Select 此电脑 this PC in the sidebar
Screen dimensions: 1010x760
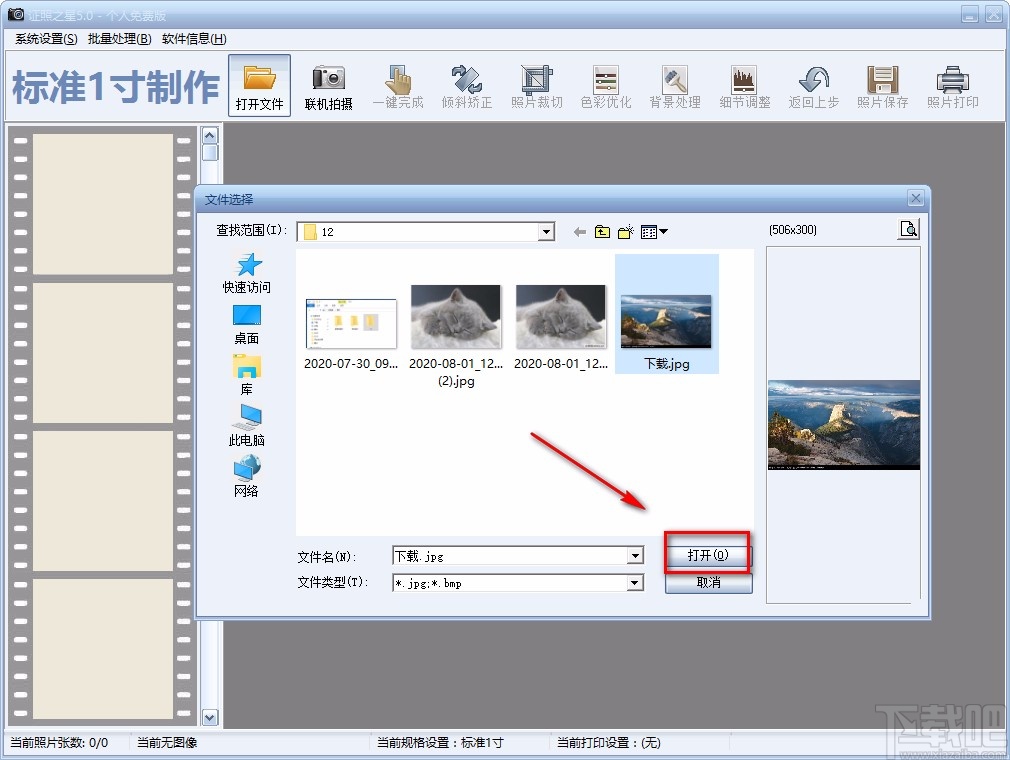(x=247, y=426)
